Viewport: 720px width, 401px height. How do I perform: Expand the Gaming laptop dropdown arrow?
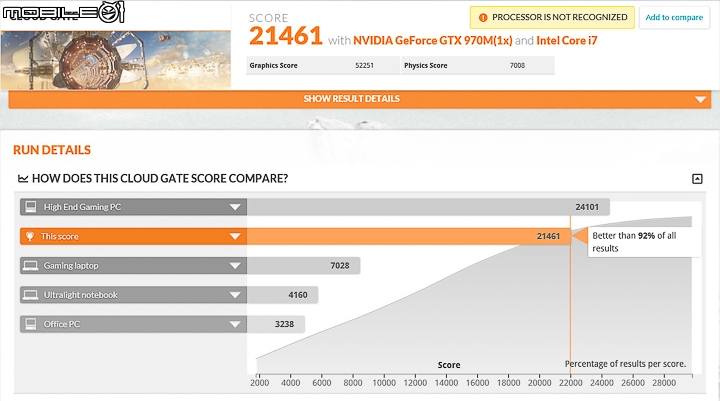235,266
